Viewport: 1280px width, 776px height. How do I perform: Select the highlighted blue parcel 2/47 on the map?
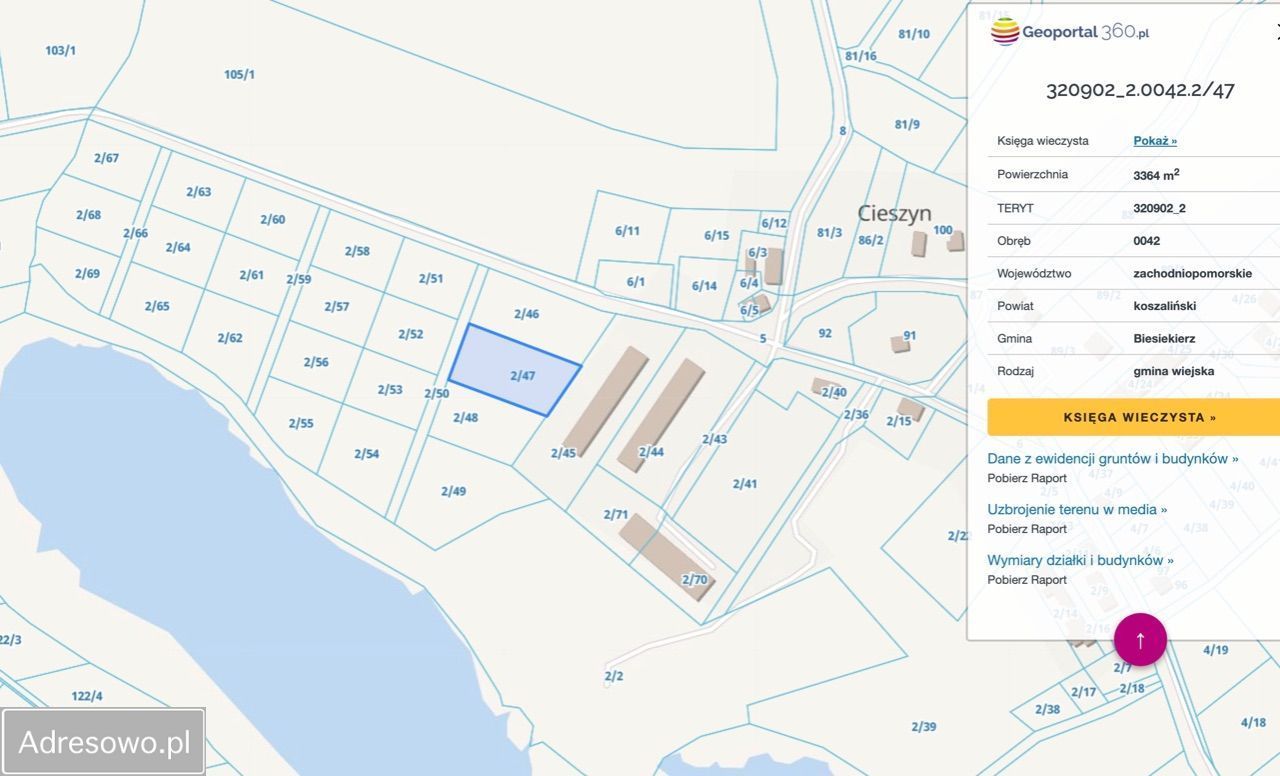coord(515,370)
